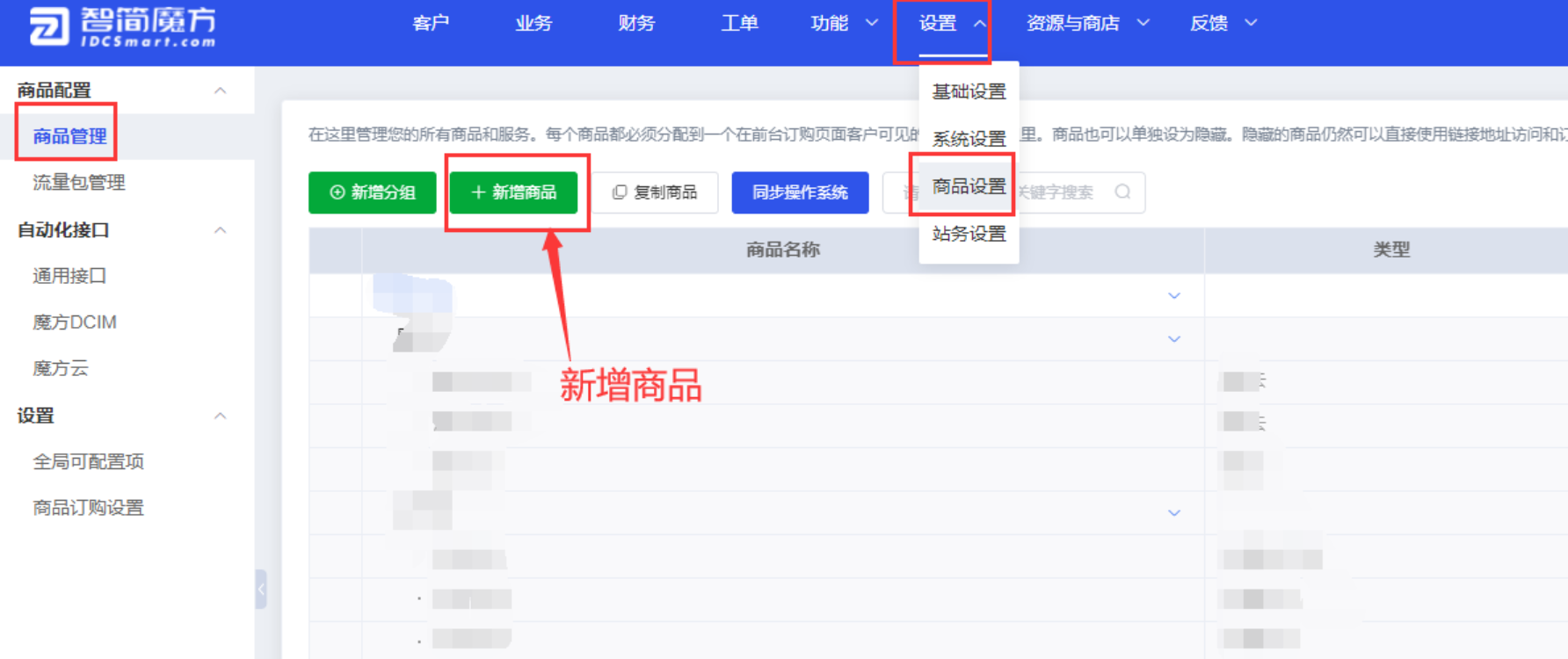The width and height of the screenshot is (1568, 659).
Task: Open 商品订购设置 in the sidebar
Action: click(88, 508)
